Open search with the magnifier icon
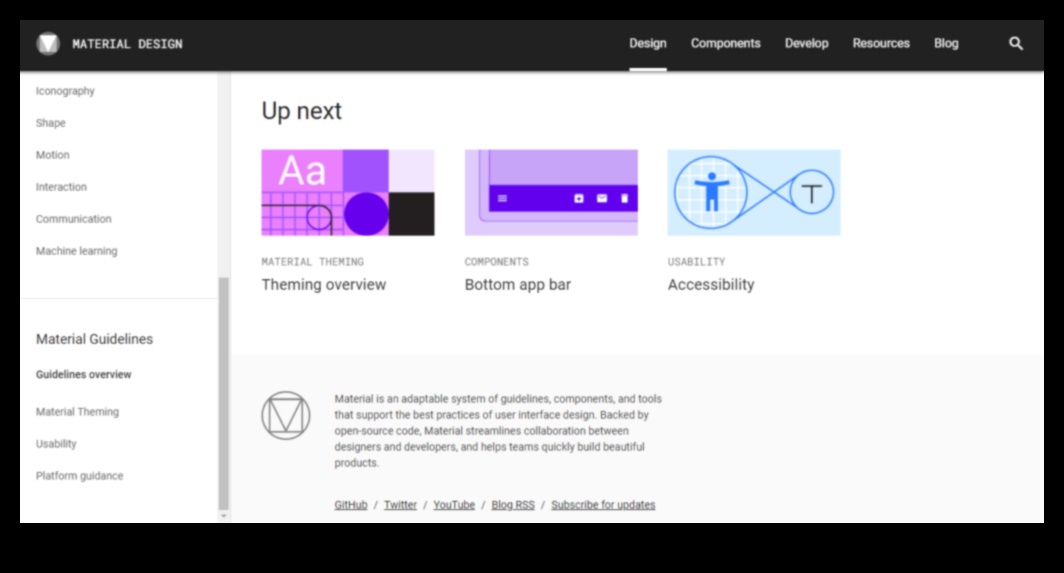Image resolution: width=1064 pixels, height=573 pixels. (1016, 44)
